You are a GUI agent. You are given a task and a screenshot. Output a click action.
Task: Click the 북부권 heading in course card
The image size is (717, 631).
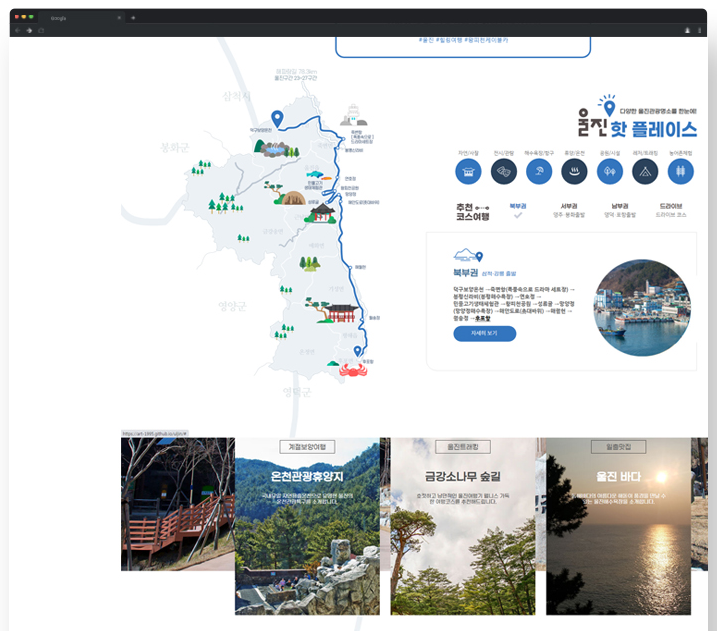tap(465, 273)
